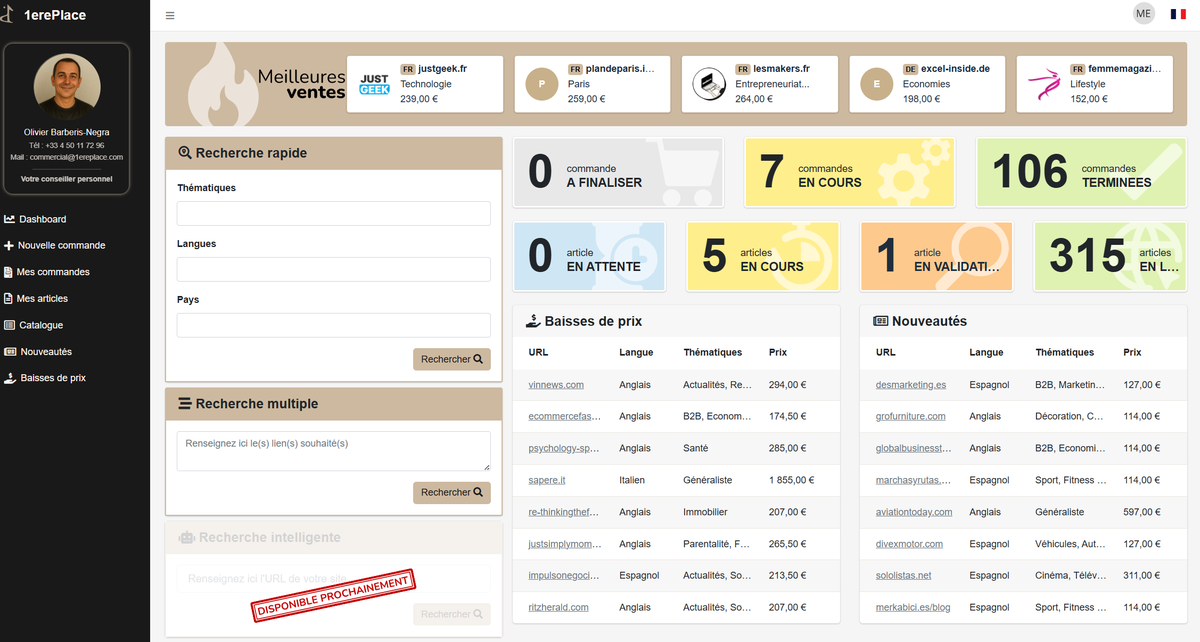Click the Baisses de prix hand icon in sidebar
Image resolution: width=1200 pixels, height=642 pixels.
10,378
